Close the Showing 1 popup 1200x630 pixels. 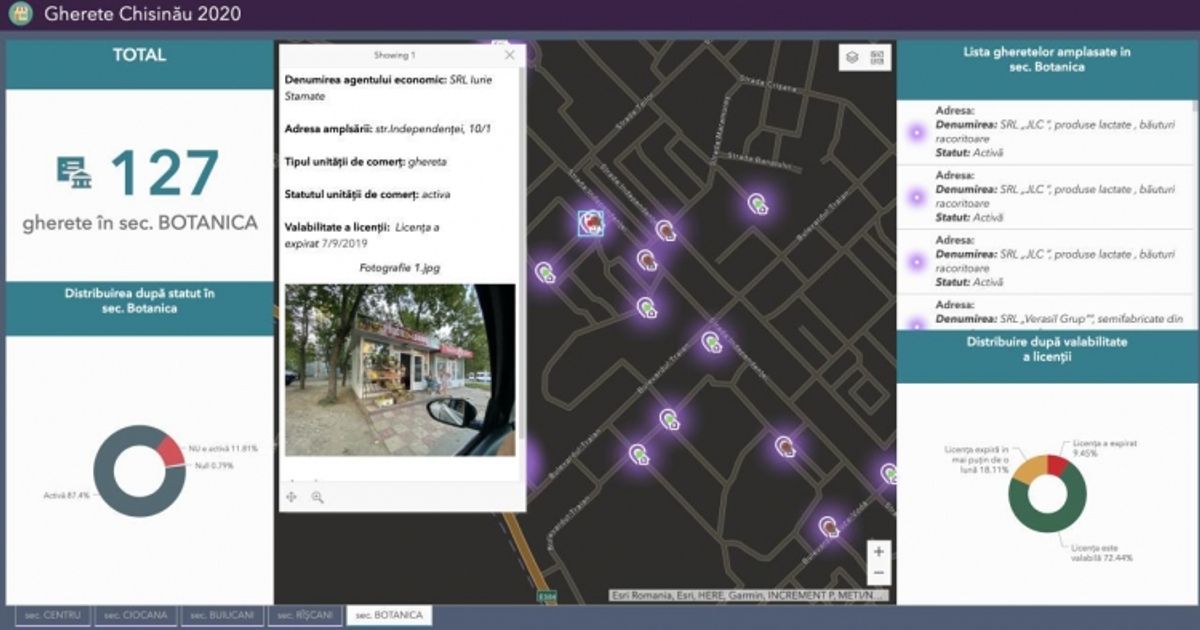(x=510, y=55)
